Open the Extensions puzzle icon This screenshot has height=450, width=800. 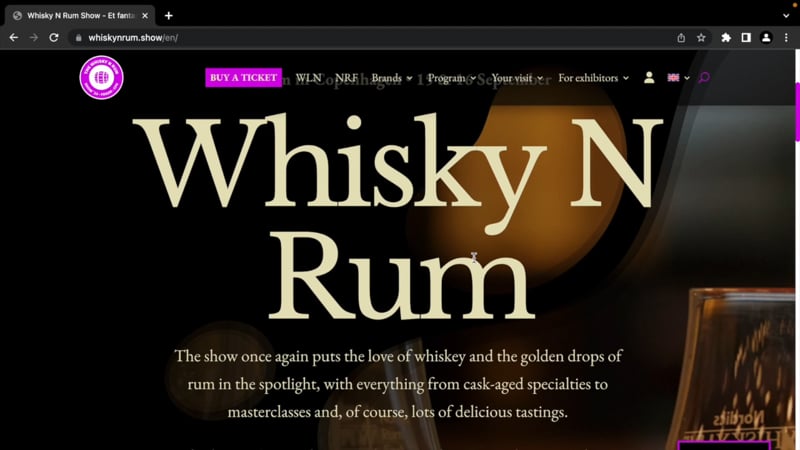726,38
